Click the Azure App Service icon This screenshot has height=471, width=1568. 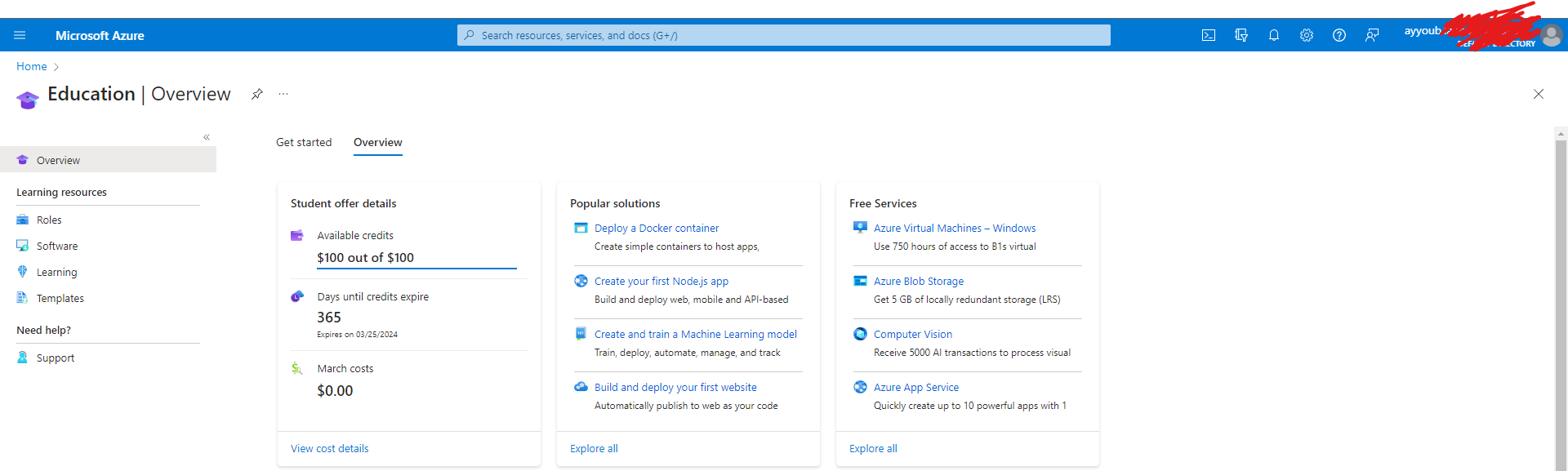coord(860,387)
